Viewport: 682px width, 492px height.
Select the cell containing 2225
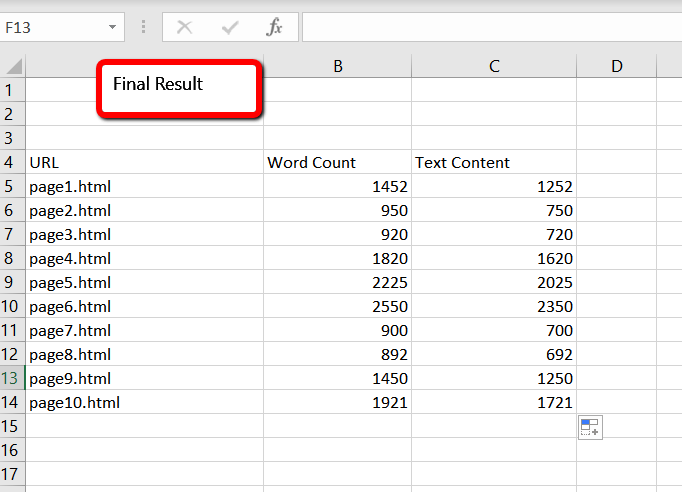pyautogui.click(x=338, y=282)
